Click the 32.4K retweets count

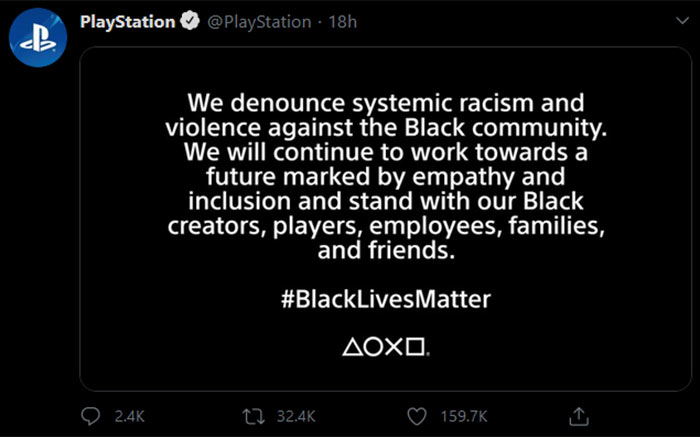(x=296, y=416)
